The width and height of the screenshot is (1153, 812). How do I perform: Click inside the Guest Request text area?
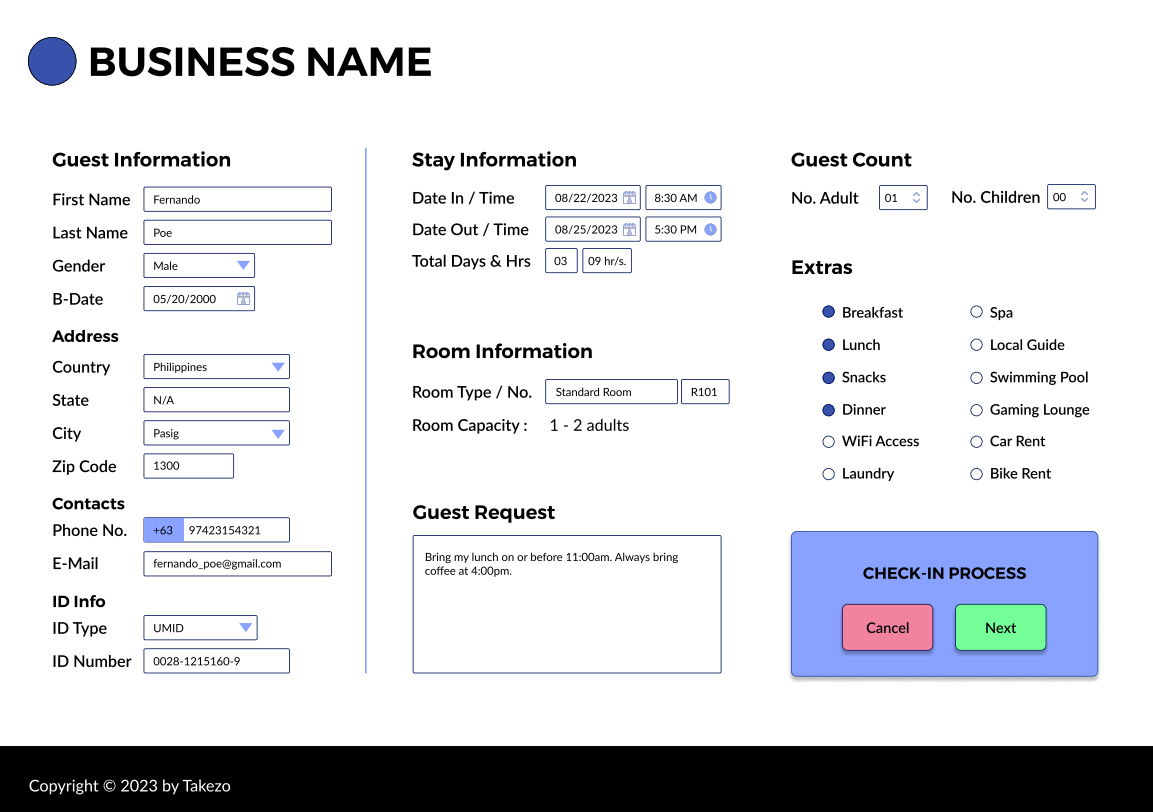coord(567,604)
